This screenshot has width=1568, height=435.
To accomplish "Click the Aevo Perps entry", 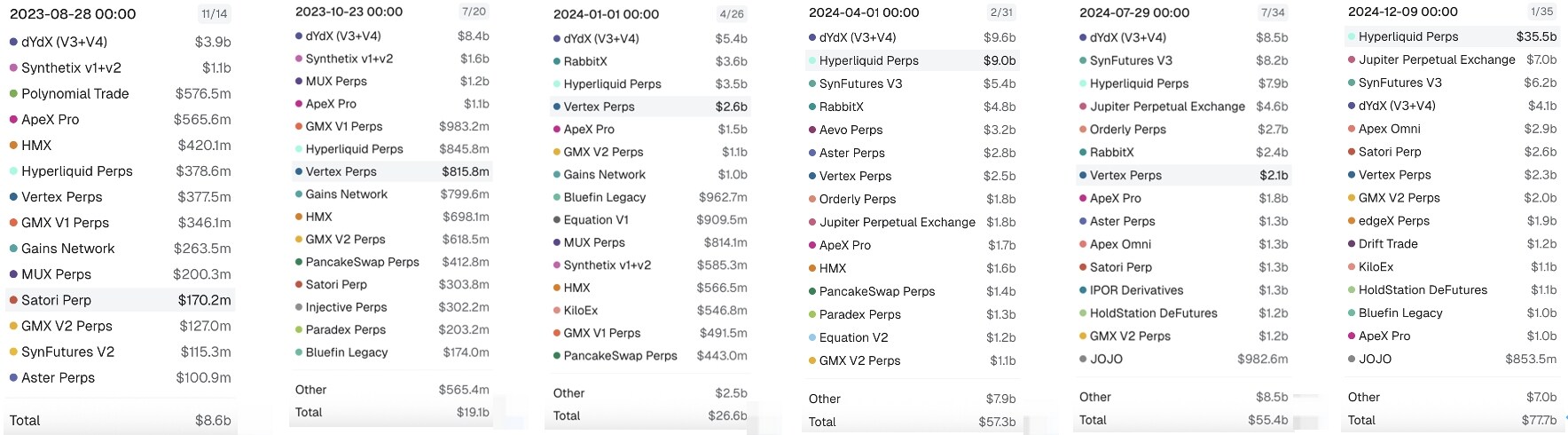I will 851,130.
